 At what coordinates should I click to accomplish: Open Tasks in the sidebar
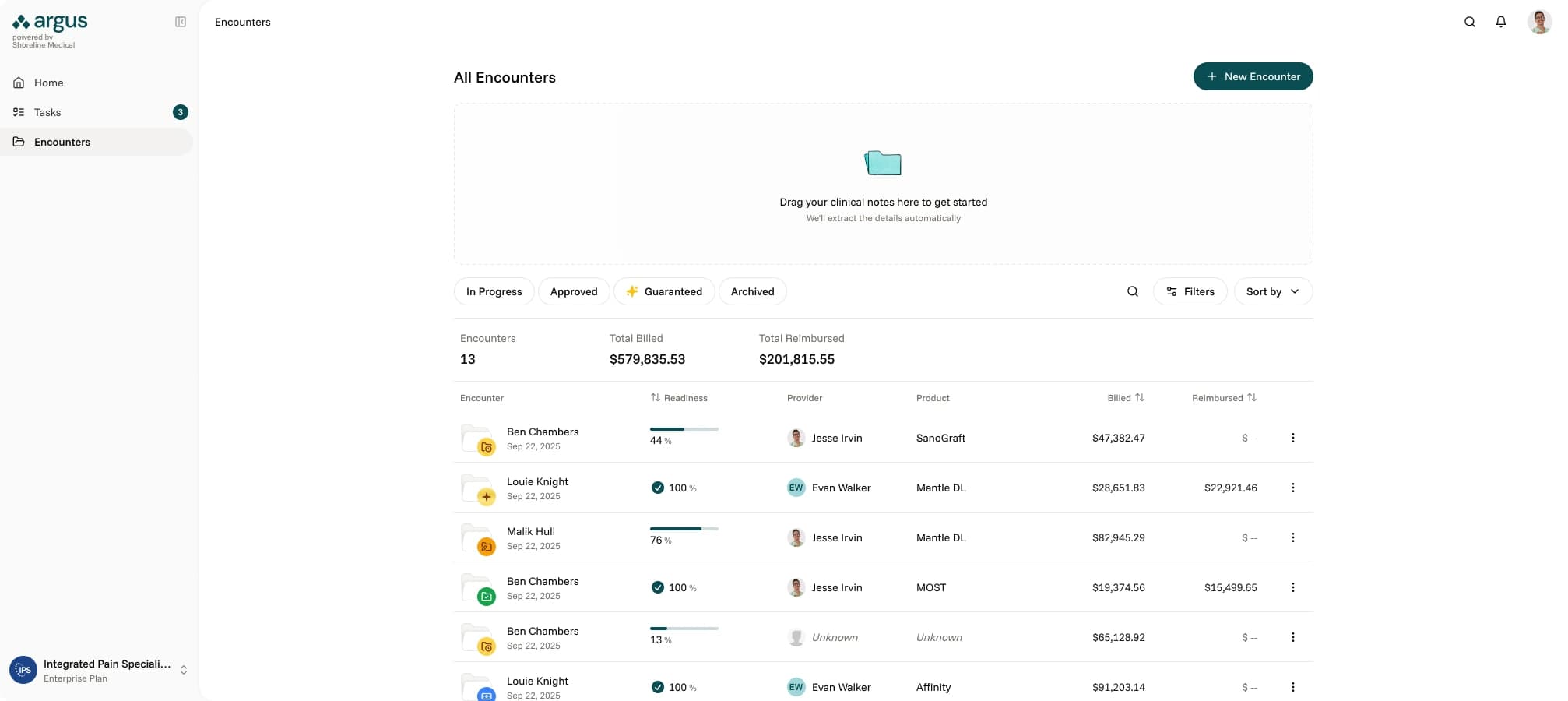[x=47, y=112]
